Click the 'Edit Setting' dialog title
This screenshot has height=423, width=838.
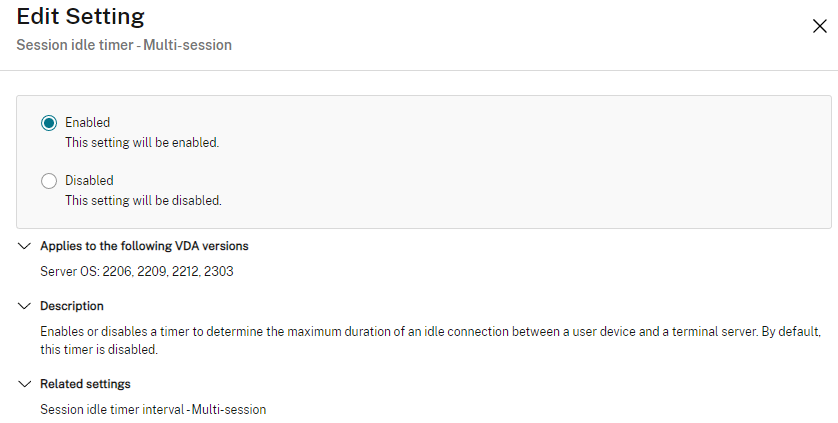(x=80, y=17)
